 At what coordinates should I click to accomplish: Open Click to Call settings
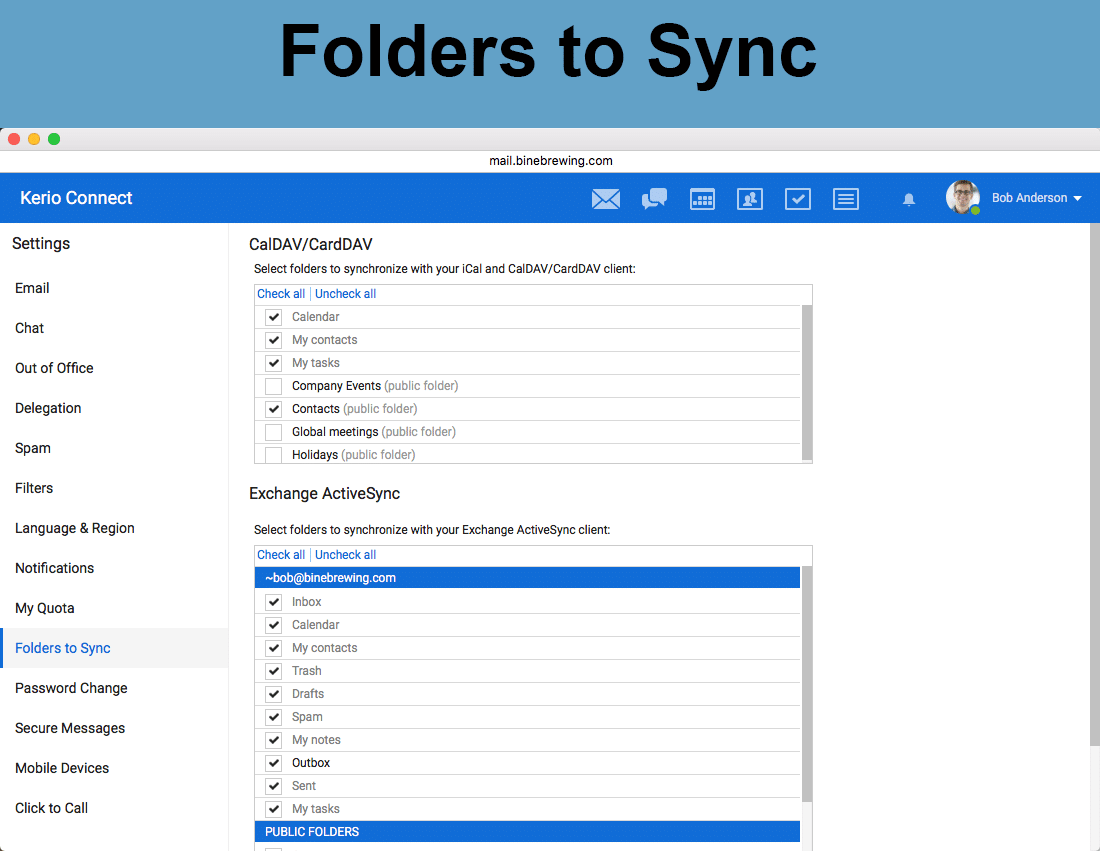coord(51,808)
